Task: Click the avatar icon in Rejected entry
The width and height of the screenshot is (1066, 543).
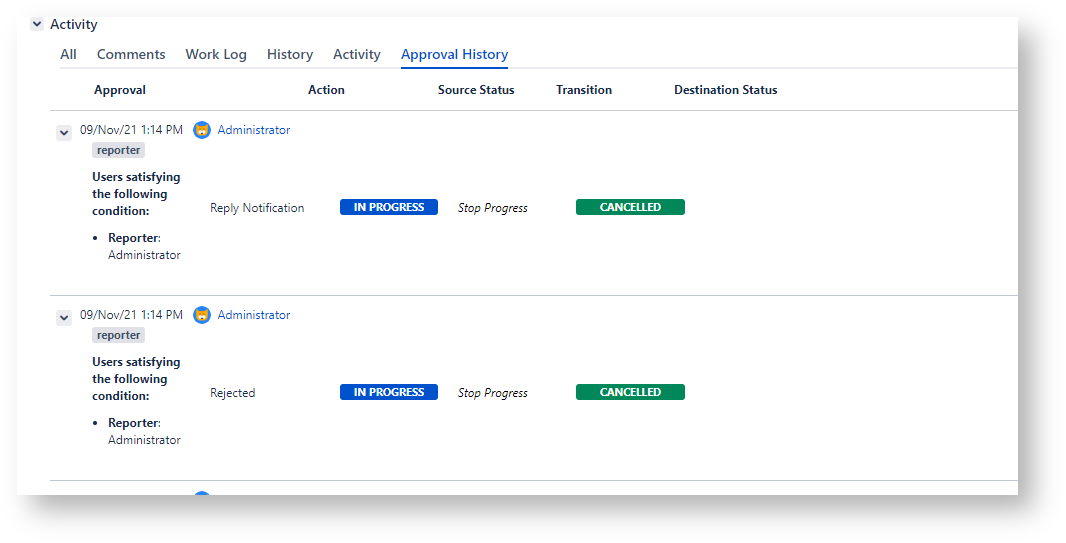Action: [202, 315]
